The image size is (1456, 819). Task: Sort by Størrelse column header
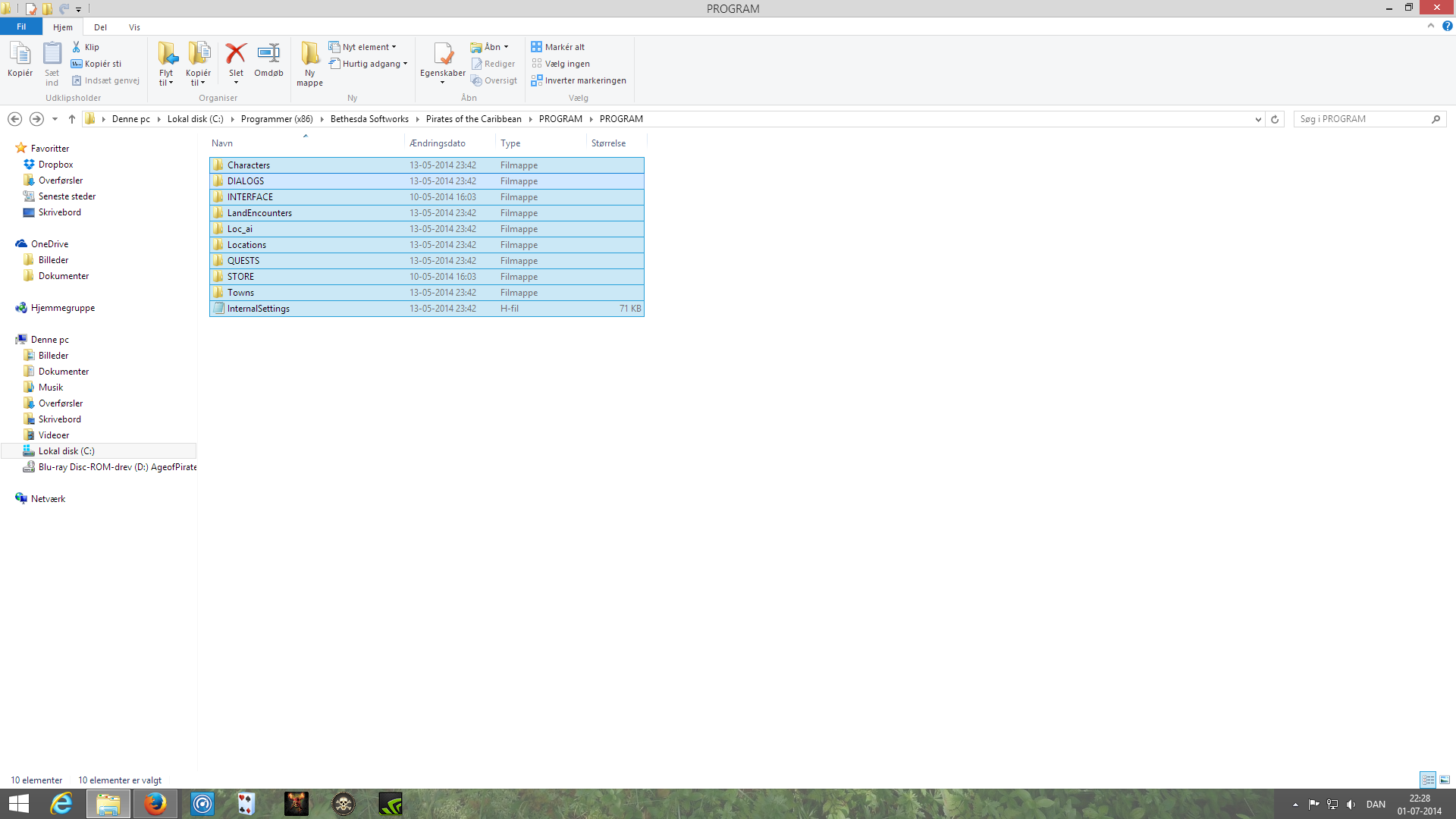tap(617, 143)
